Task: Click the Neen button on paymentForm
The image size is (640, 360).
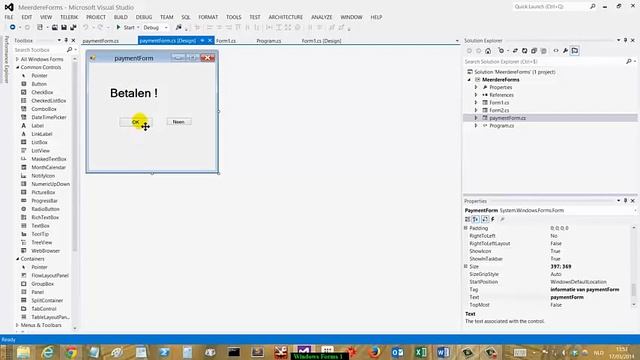Action: coord(179,122)
